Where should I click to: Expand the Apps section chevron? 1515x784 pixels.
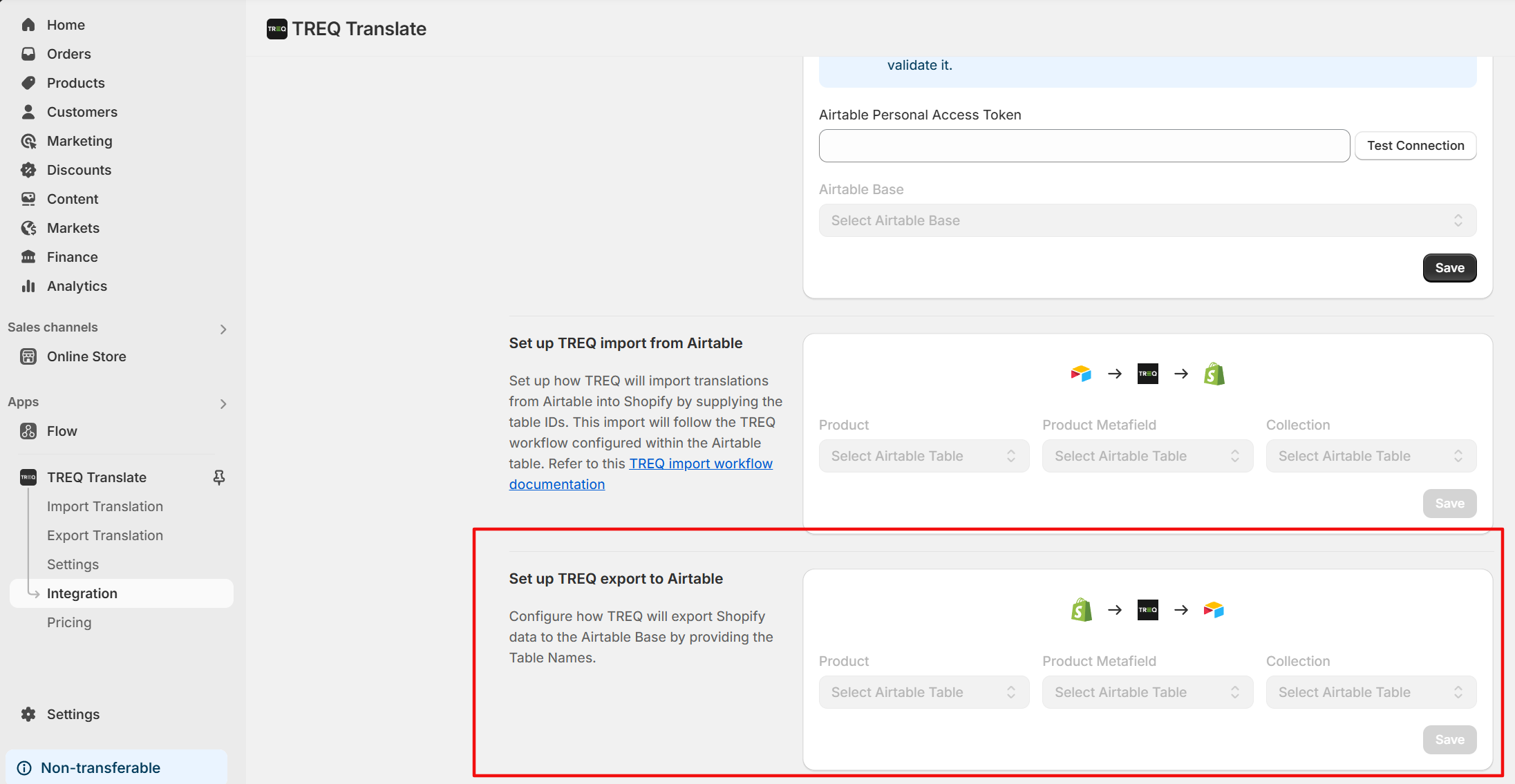coord(223,404)
